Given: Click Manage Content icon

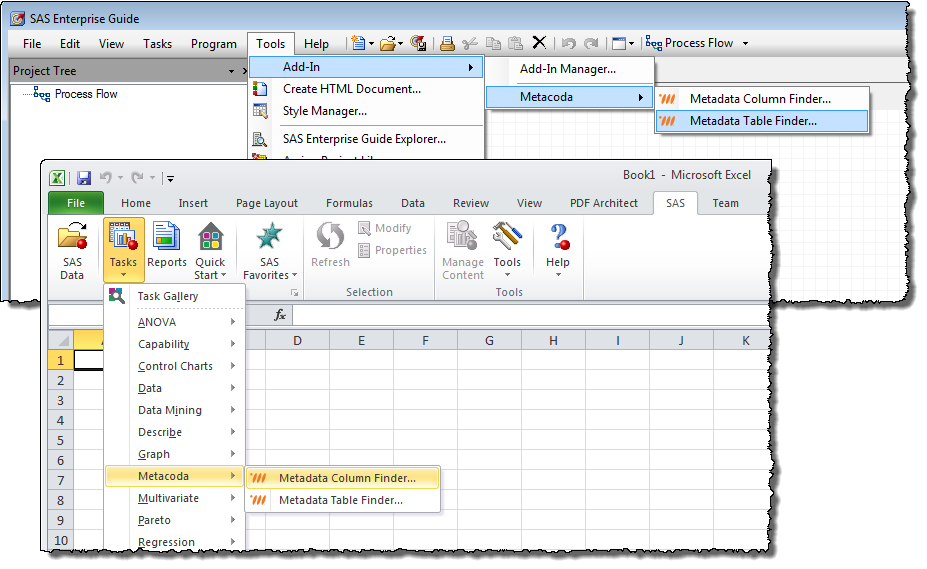Looking at the screenshot, I should 462,236.
